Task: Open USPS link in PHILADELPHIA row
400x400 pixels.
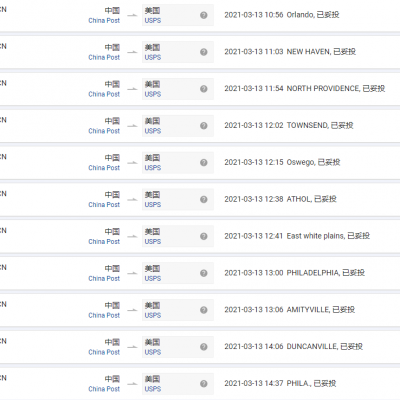Action: click(x=153, y=279)
